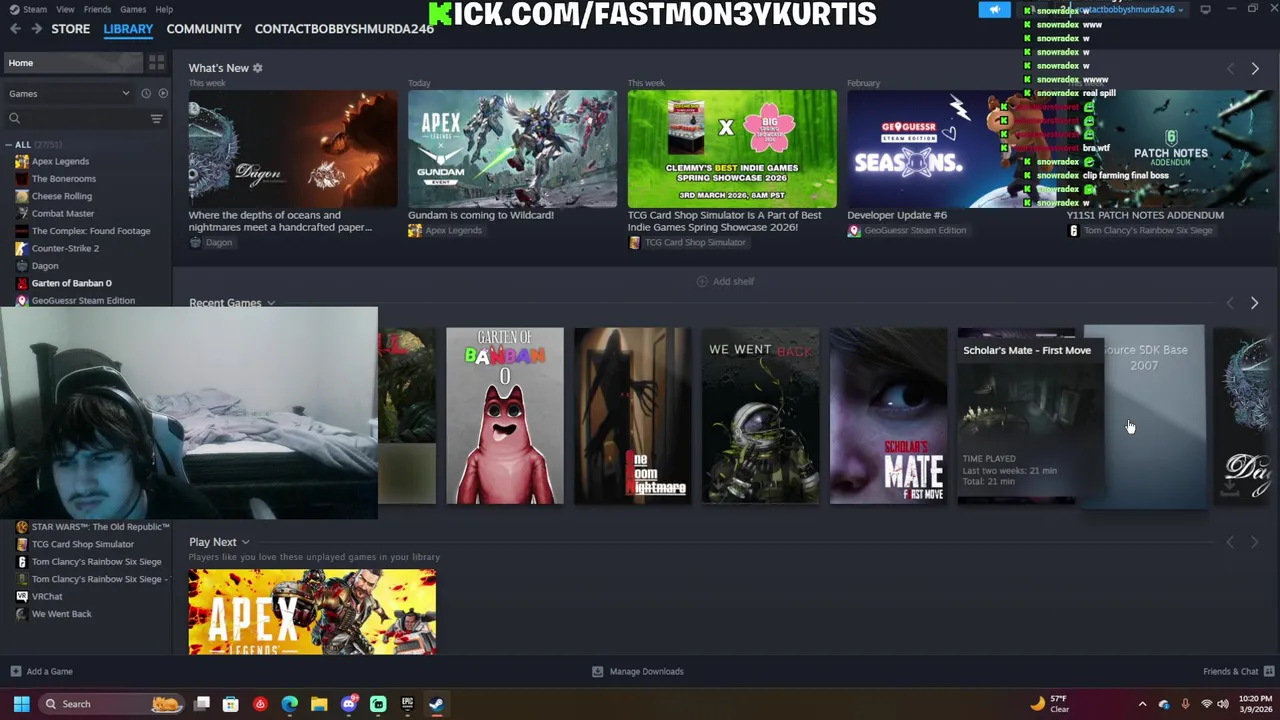Open the View menu

[65, 9]
